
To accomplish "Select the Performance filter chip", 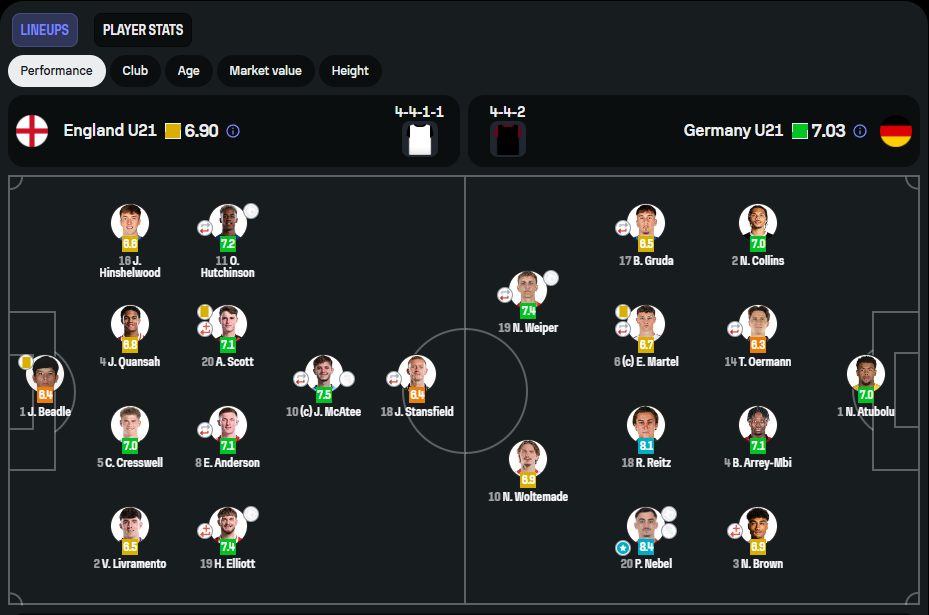I will (x=56, y=71).
